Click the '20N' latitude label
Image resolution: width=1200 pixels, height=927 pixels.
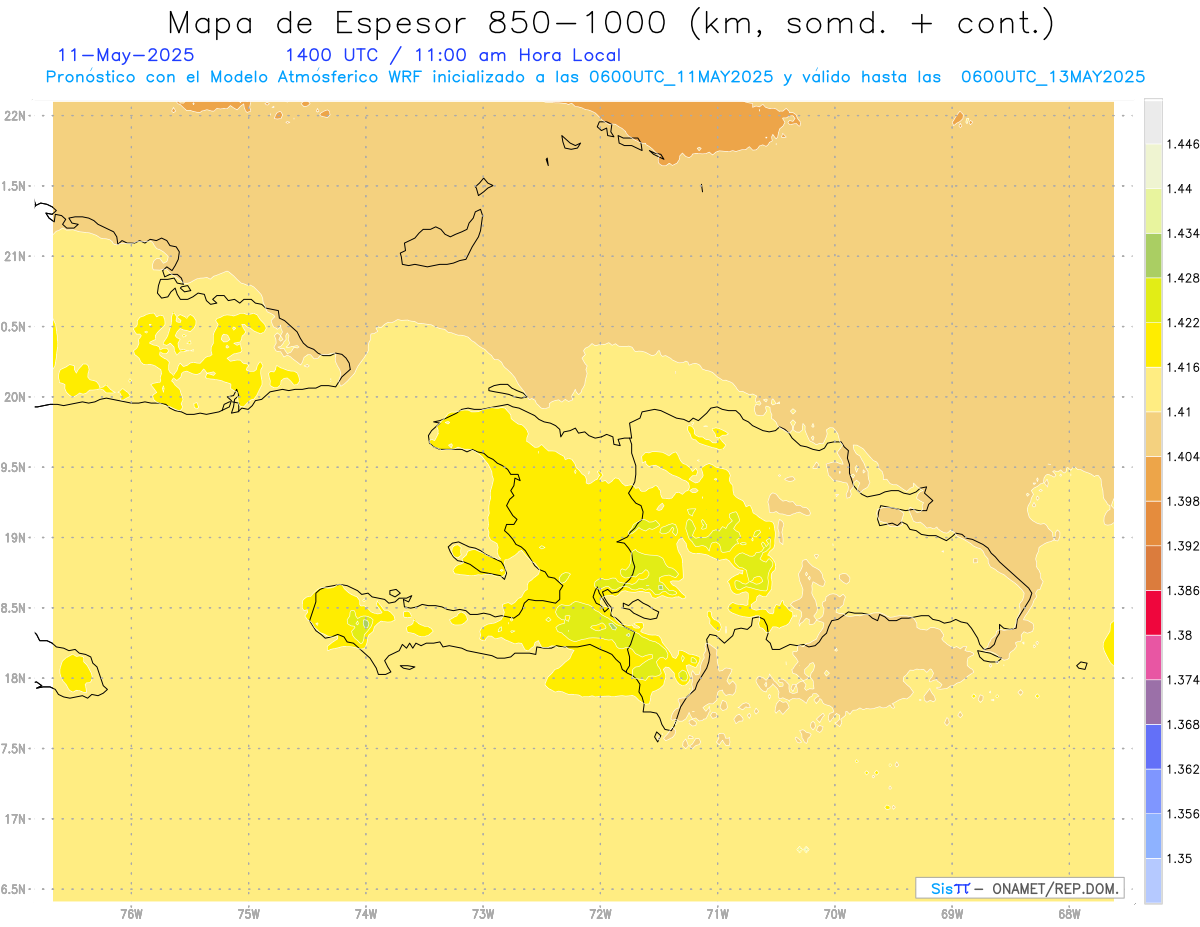16,397
